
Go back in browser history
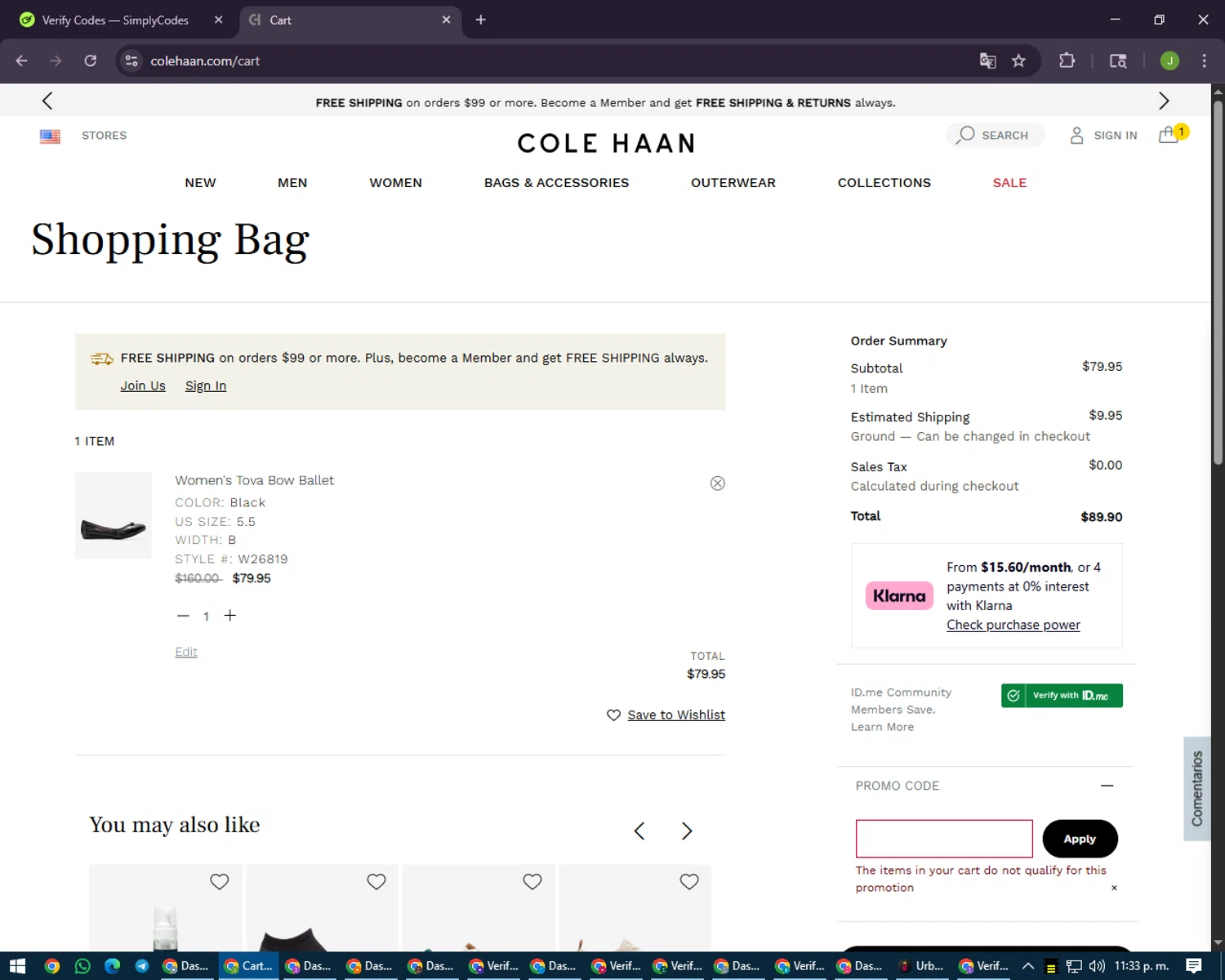[22, 60]
